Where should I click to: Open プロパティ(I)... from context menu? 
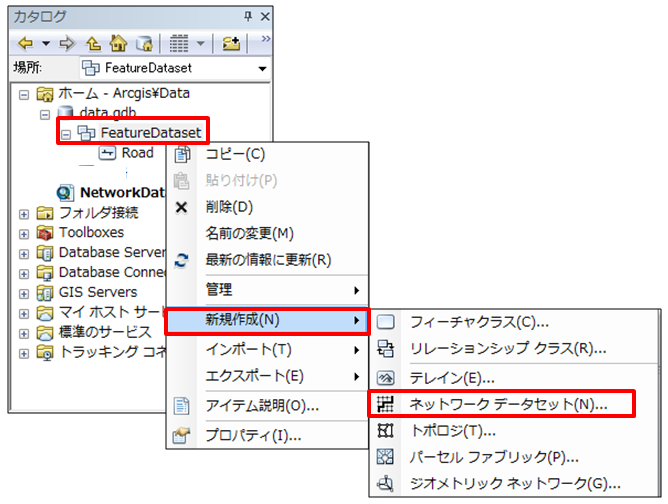coord(253,435)
